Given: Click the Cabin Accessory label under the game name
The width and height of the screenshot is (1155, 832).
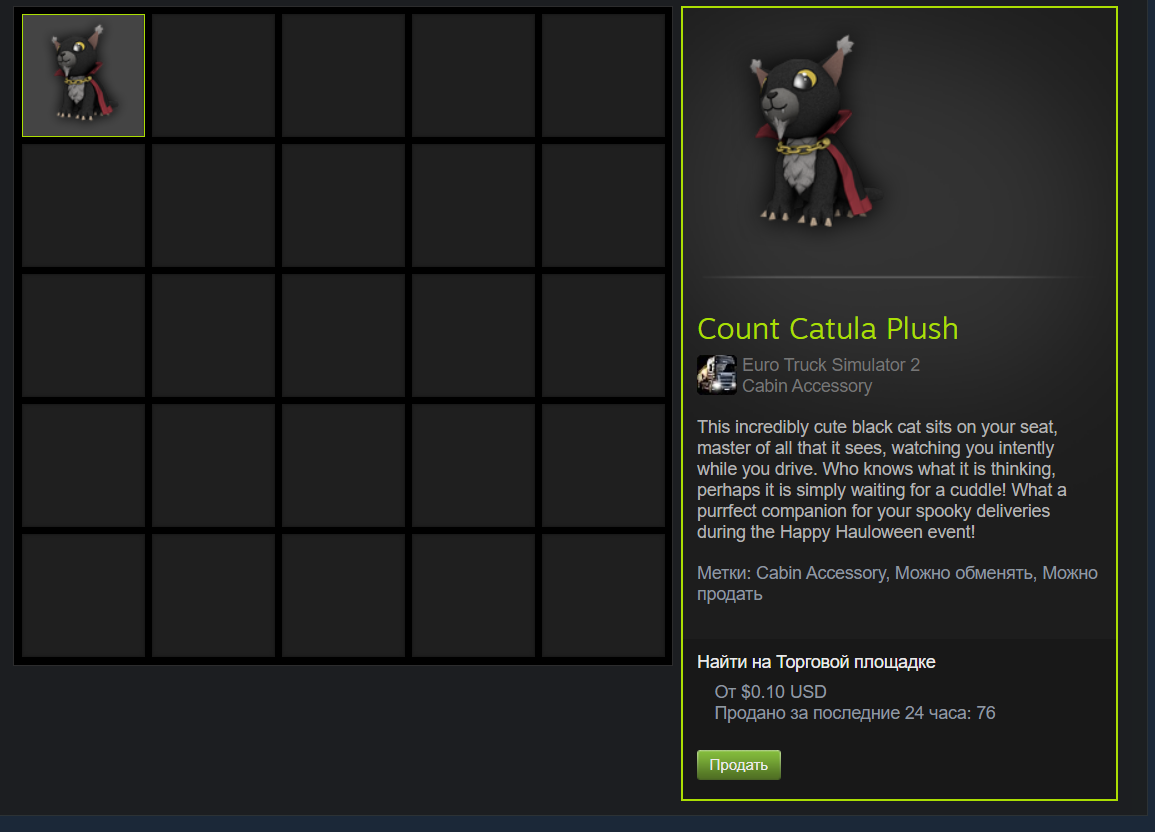Looking at the screenshot, I should (807, 386).
